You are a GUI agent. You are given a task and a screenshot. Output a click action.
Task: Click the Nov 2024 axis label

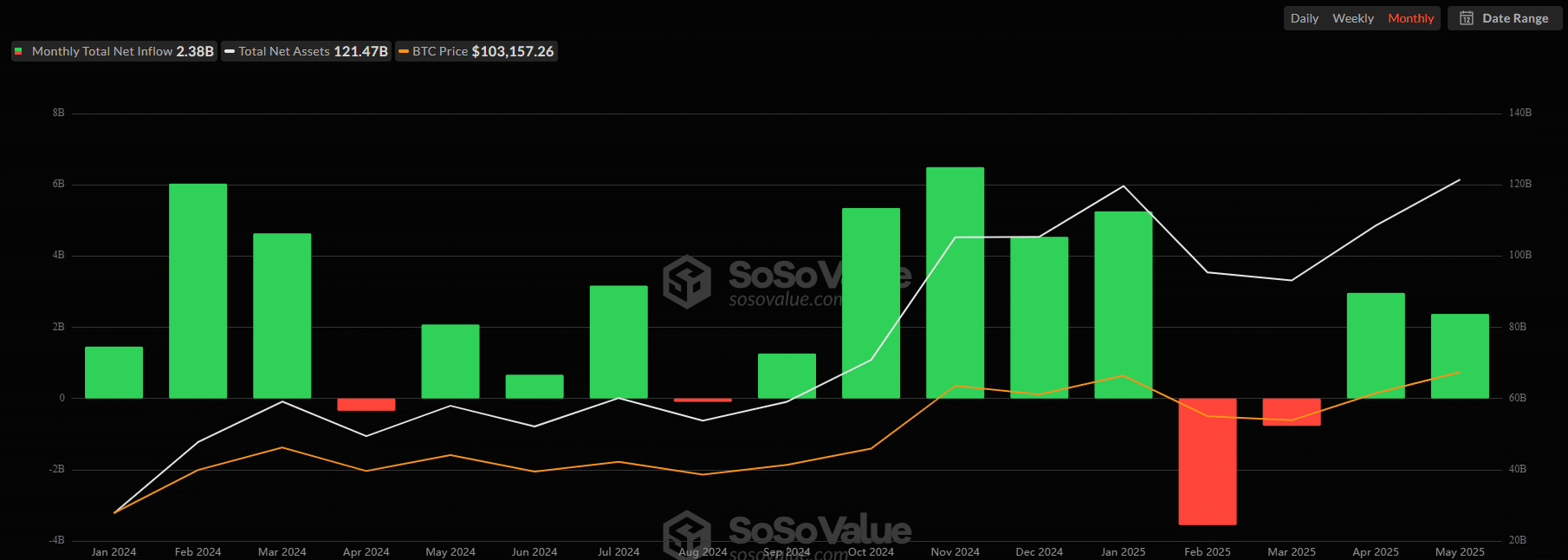click(x=955, y=551)
